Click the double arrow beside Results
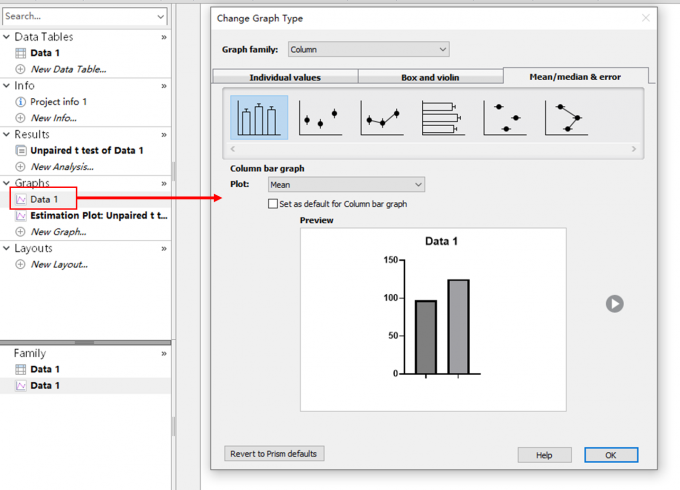The image size is (680, 490). click(x=164, y=135)
